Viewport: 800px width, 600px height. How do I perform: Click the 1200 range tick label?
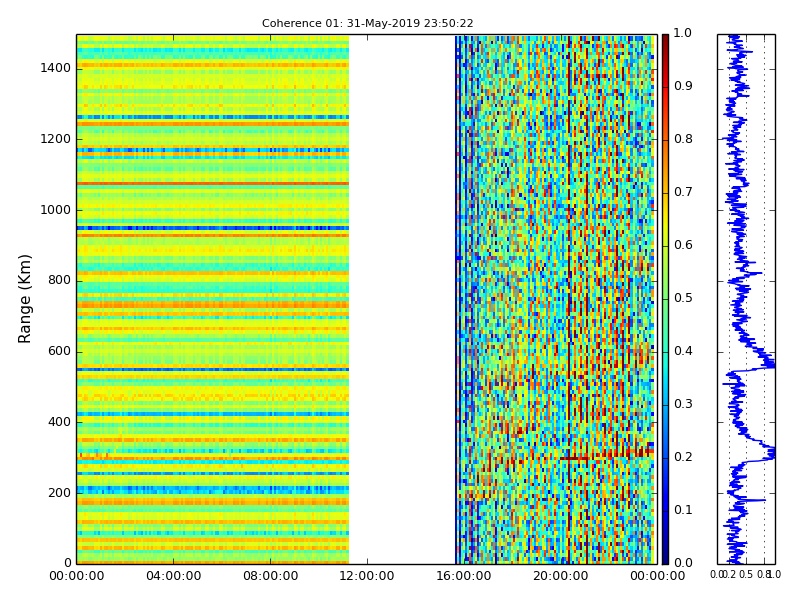click(56, 139)
